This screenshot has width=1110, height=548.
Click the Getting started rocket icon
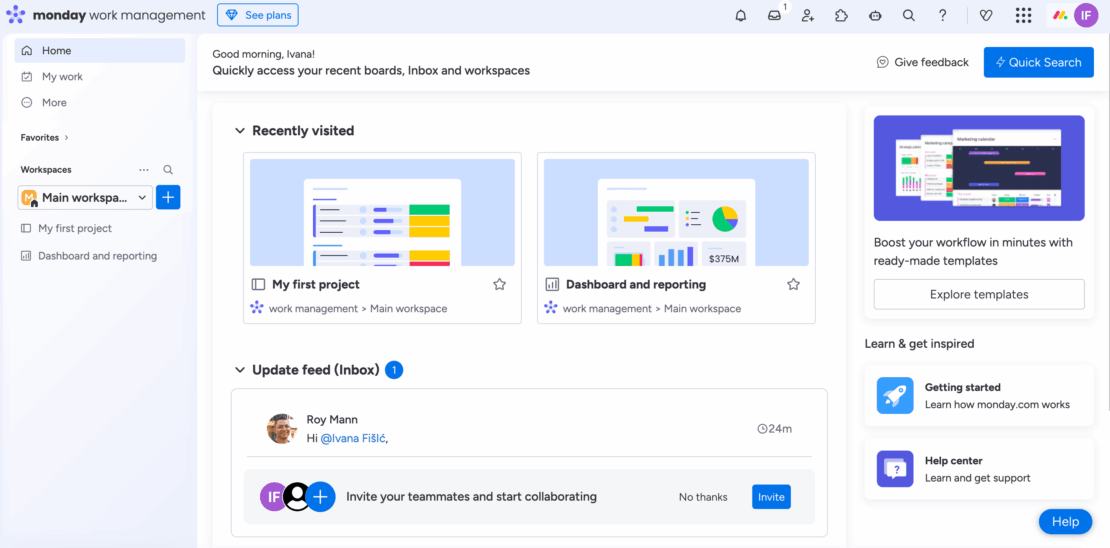[x=896, y=396]
